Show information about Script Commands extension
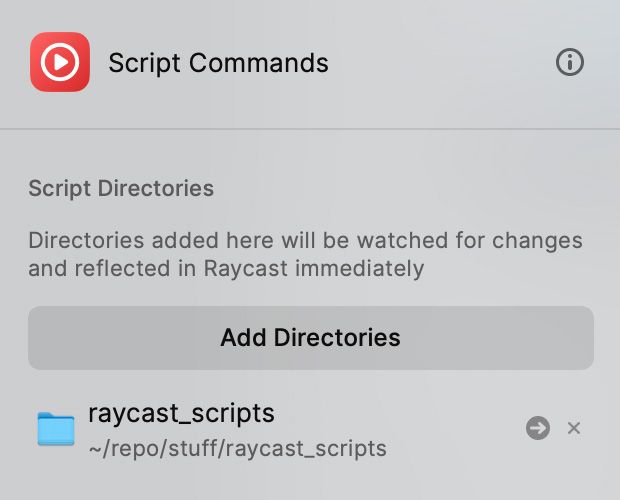620x500 pixels. (x=569, y=62)
